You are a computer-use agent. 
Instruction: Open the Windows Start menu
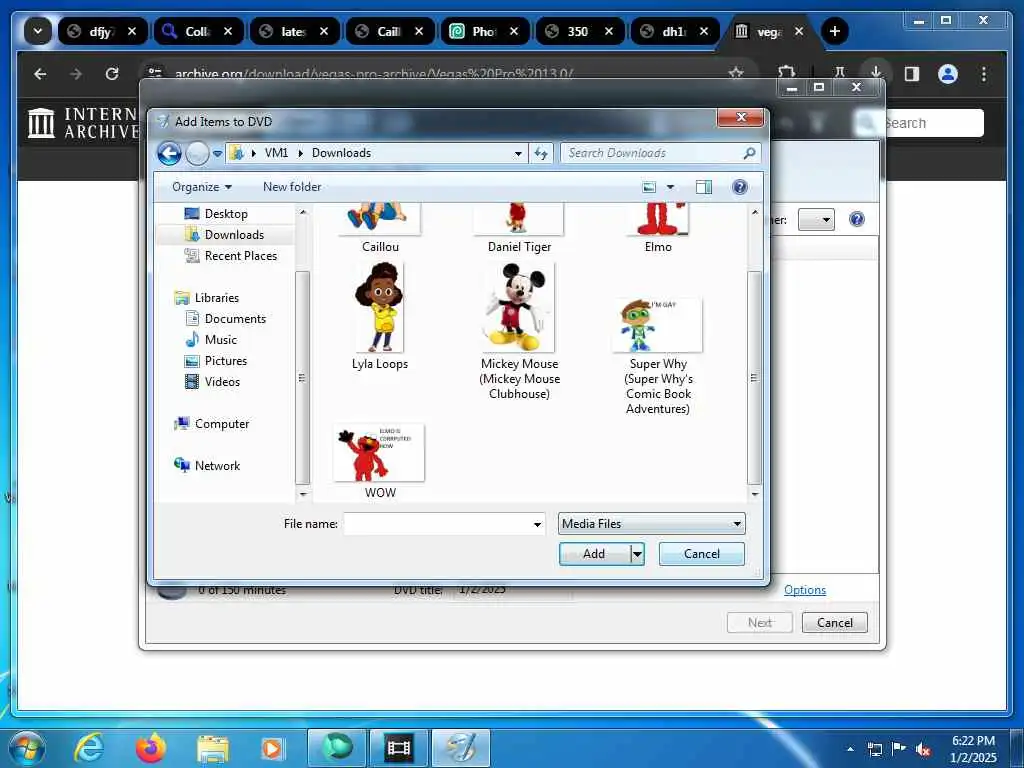pyautogui.click(x=27, y=748)
